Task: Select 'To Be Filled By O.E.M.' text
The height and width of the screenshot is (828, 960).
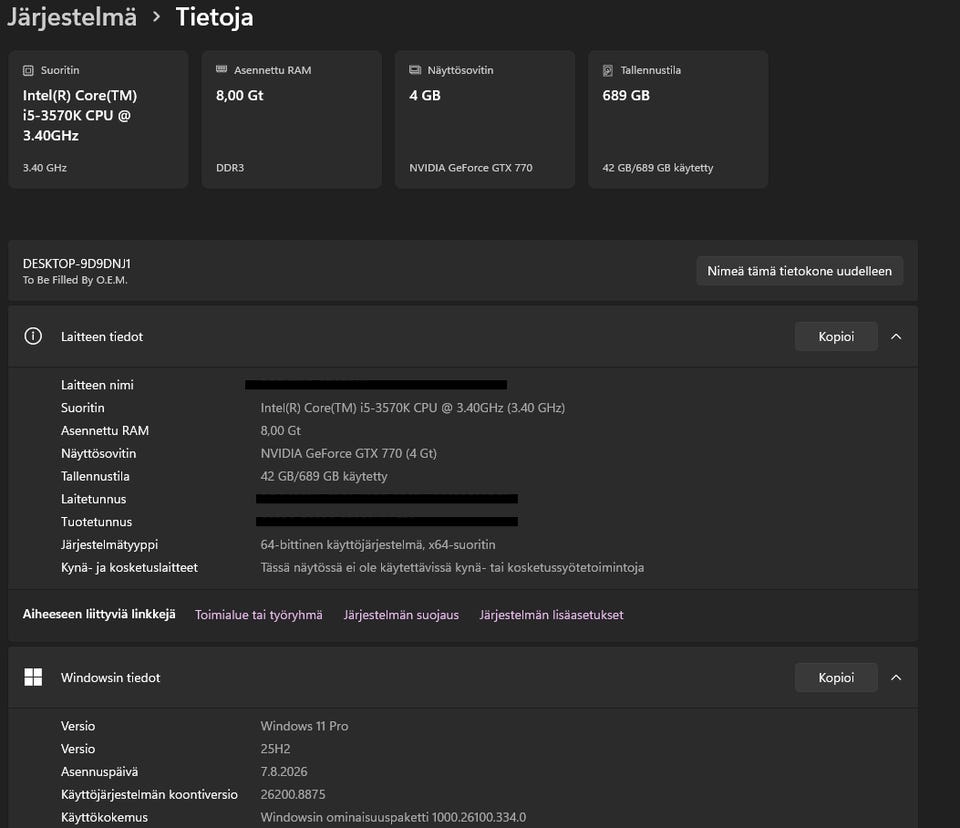Action: click(x=75, y=280)
